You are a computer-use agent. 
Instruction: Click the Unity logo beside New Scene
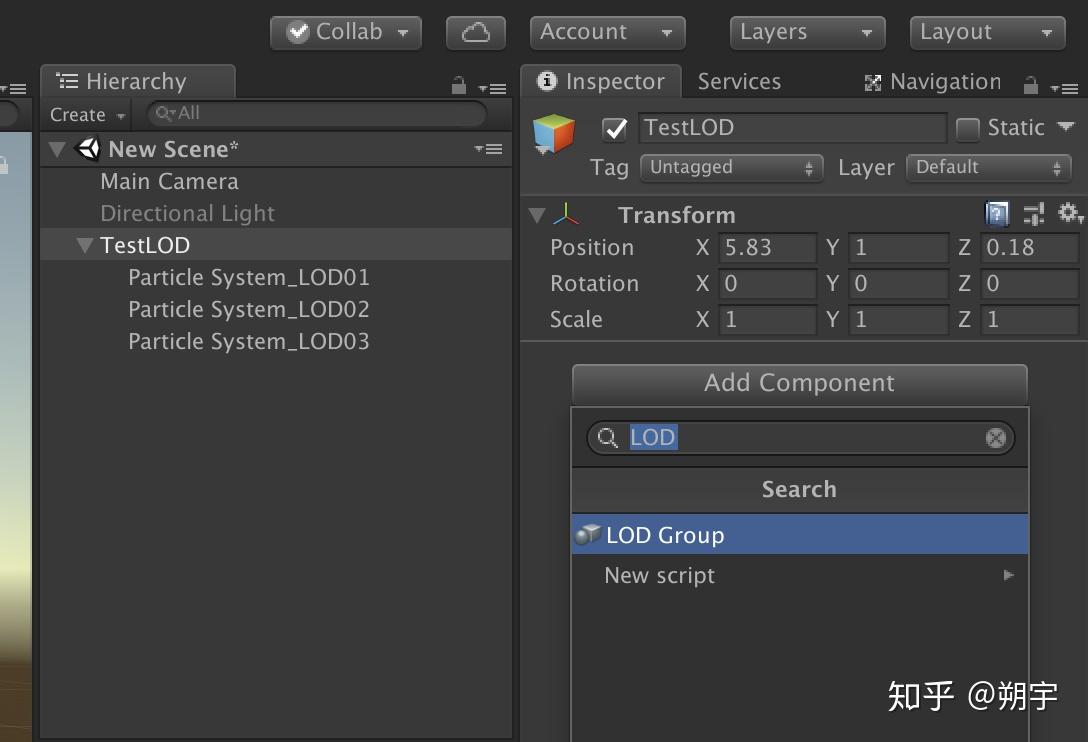point(88,149)
